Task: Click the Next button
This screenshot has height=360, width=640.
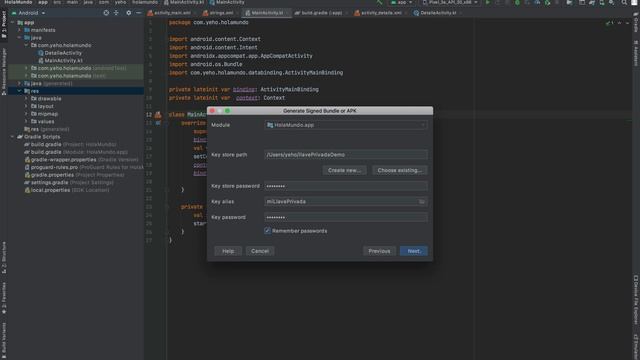Action: 414,251
